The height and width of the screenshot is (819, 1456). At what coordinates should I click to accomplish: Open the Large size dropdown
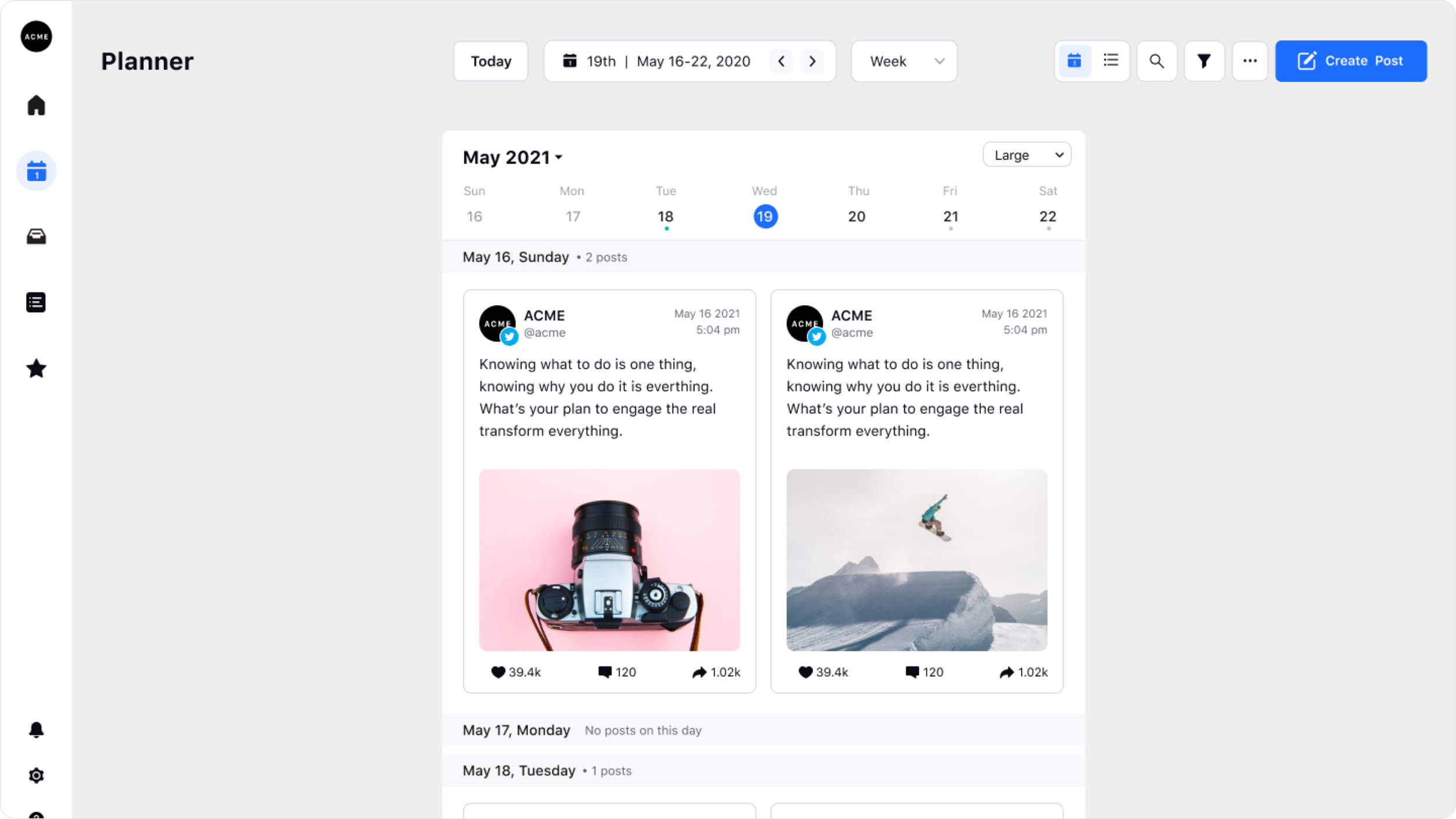[1027, 155]
